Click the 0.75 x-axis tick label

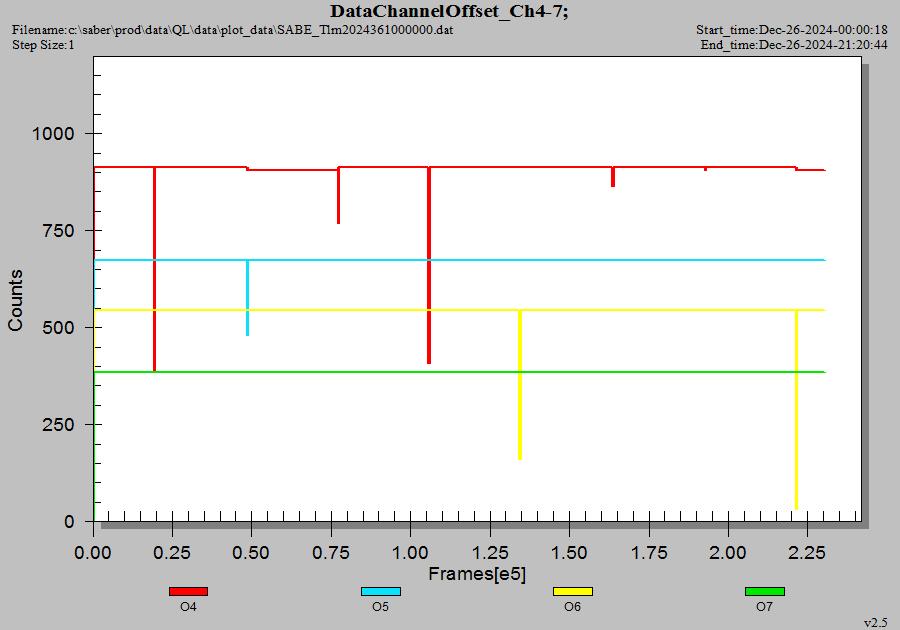[x=331, y=553]
